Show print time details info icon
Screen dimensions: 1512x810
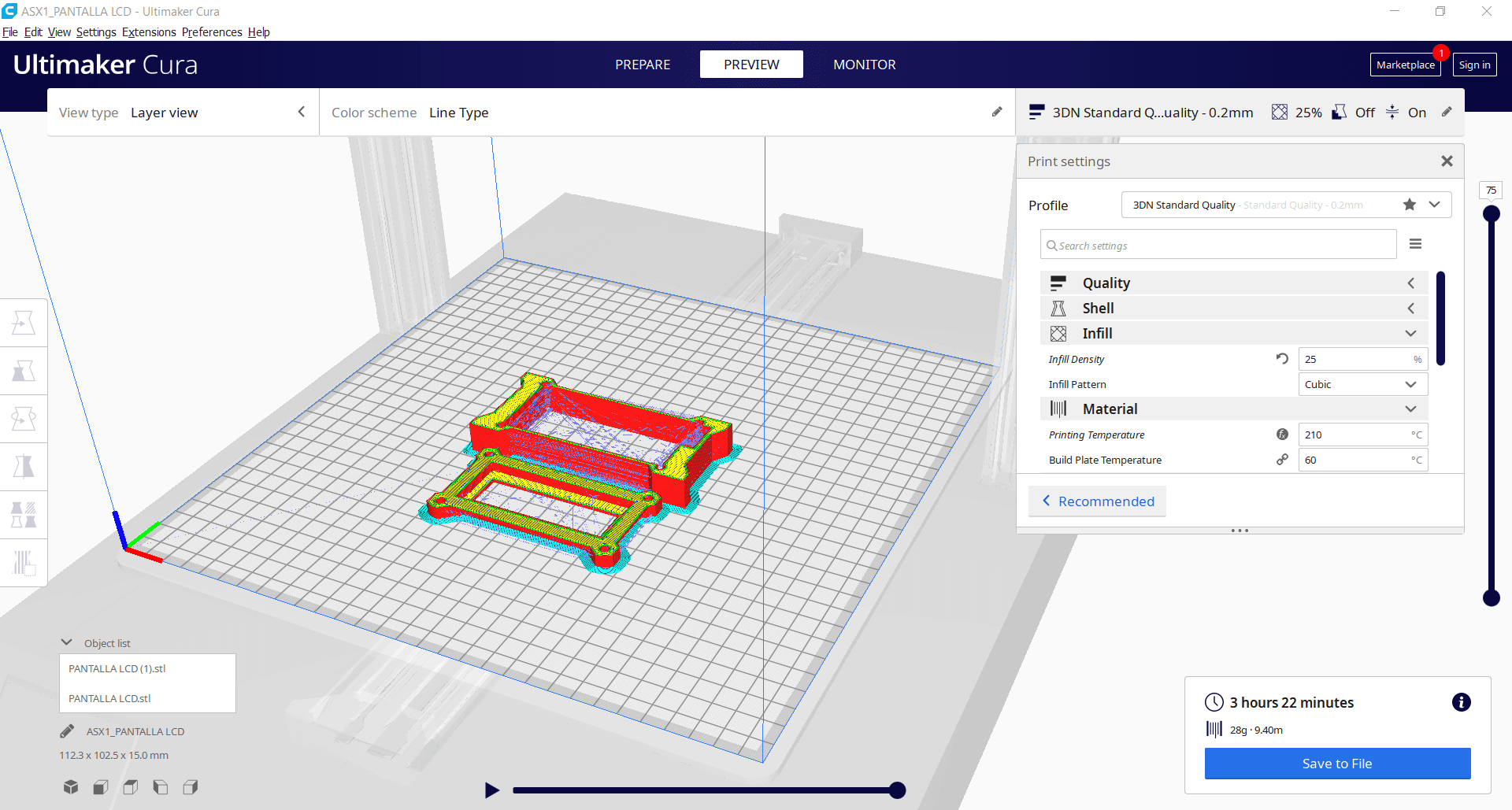[1461, 702]
